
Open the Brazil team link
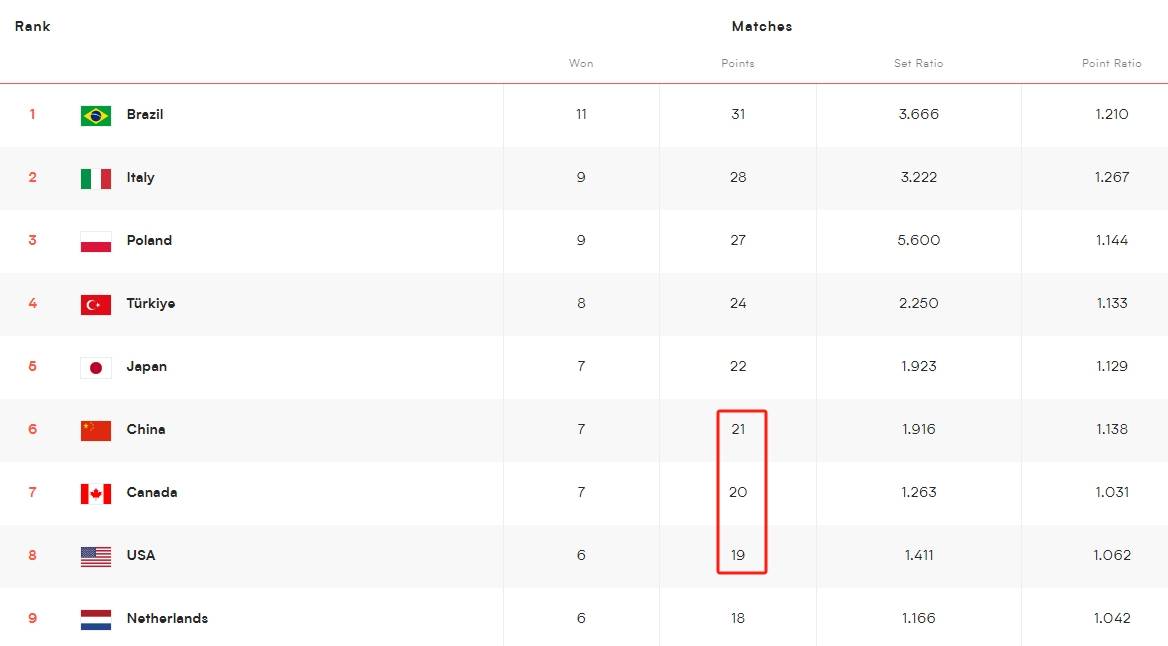click(145, 115)
